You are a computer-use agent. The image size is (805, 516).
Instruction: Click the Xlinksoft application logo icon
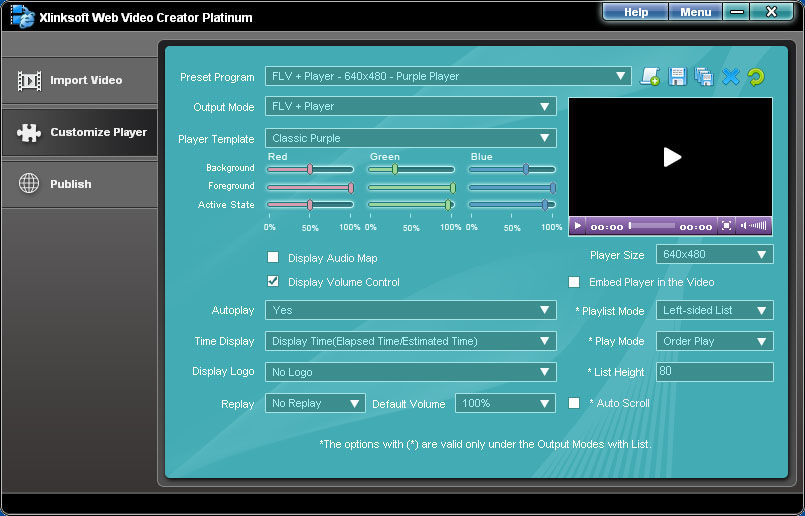coord(22,16)
